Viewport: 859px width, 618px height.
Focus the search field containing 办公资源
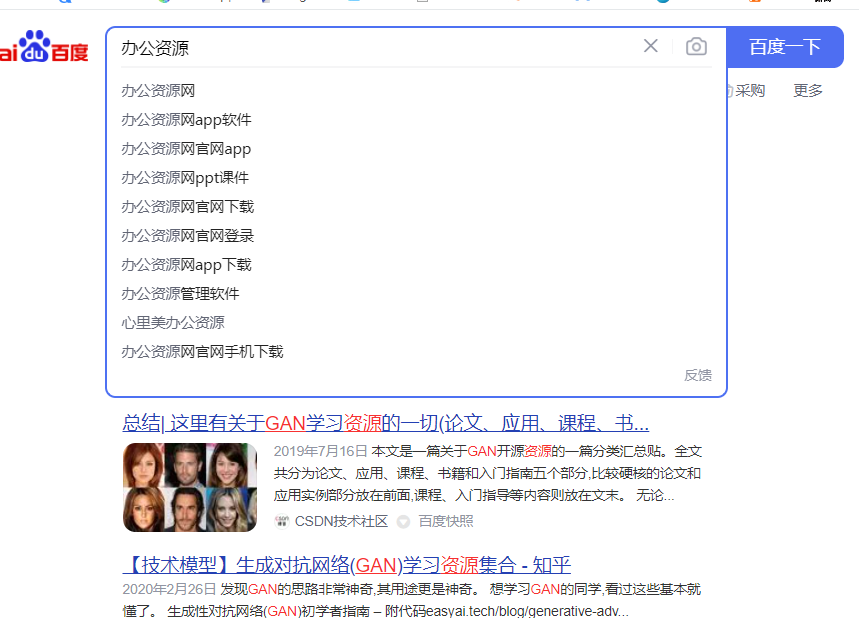pos(378,48)
